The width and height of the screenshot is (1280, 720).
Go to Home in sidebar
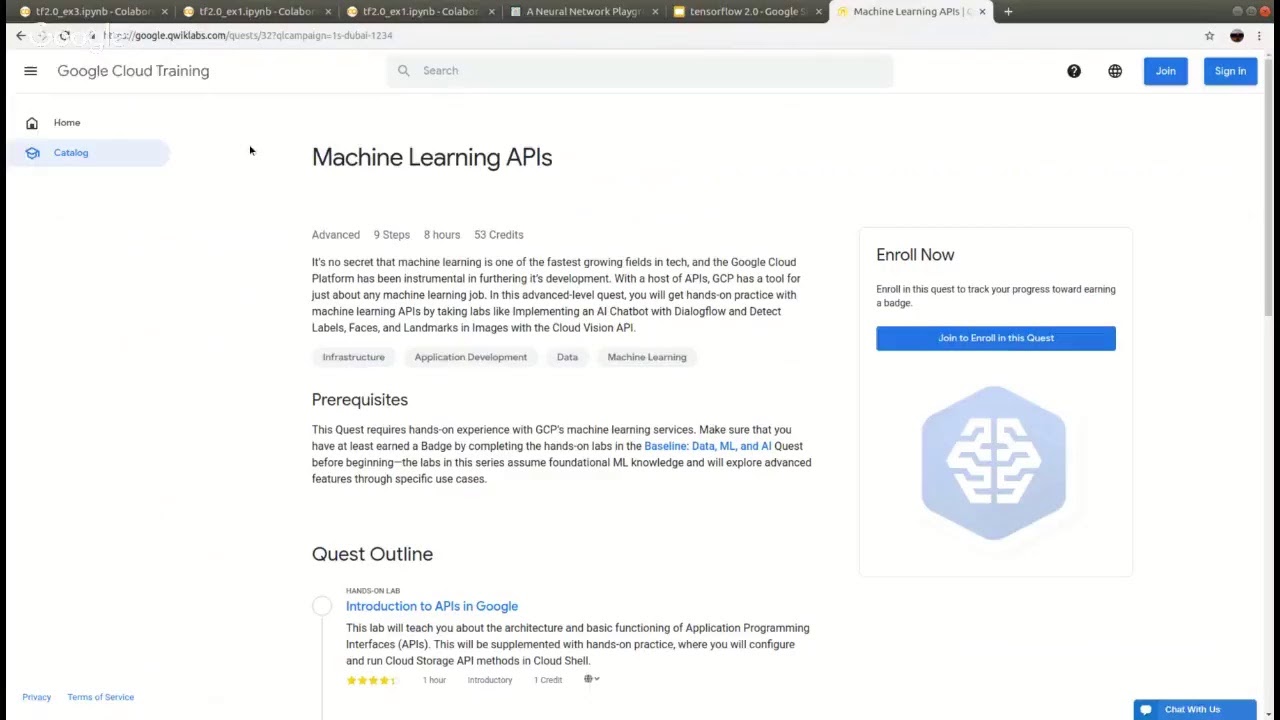click(67, 123)
